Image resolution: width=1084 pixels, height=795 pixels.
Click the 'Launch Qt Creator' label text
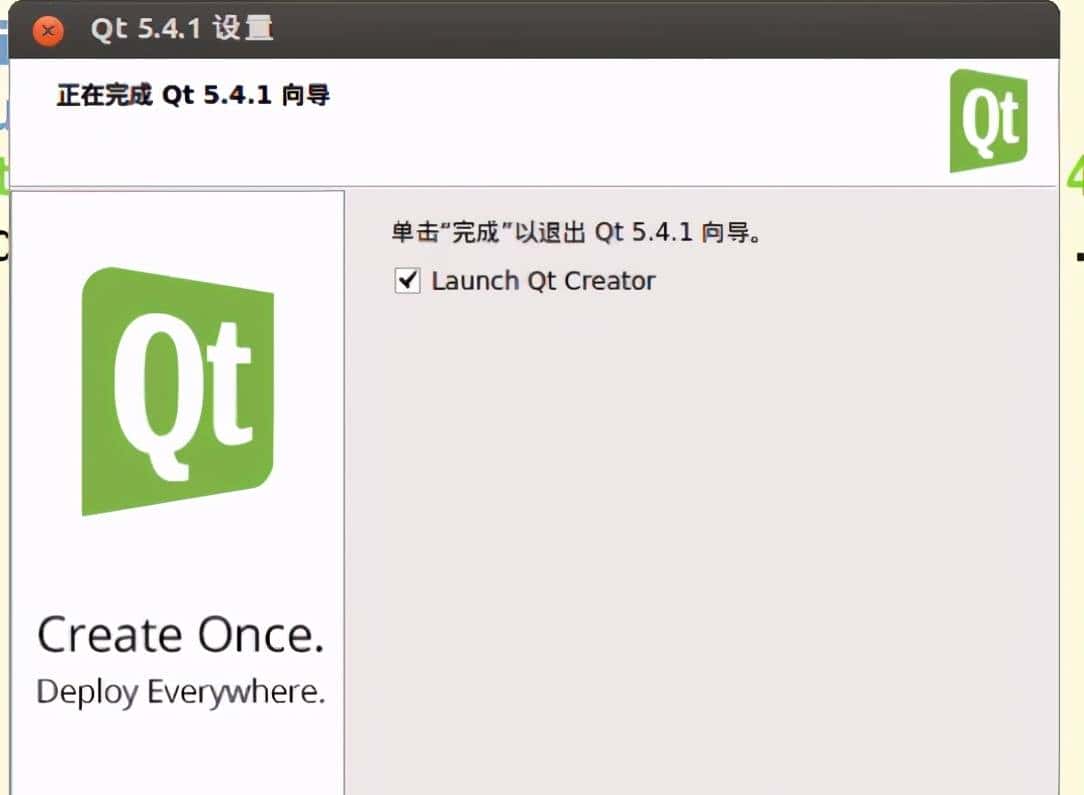tap(543, 281)
